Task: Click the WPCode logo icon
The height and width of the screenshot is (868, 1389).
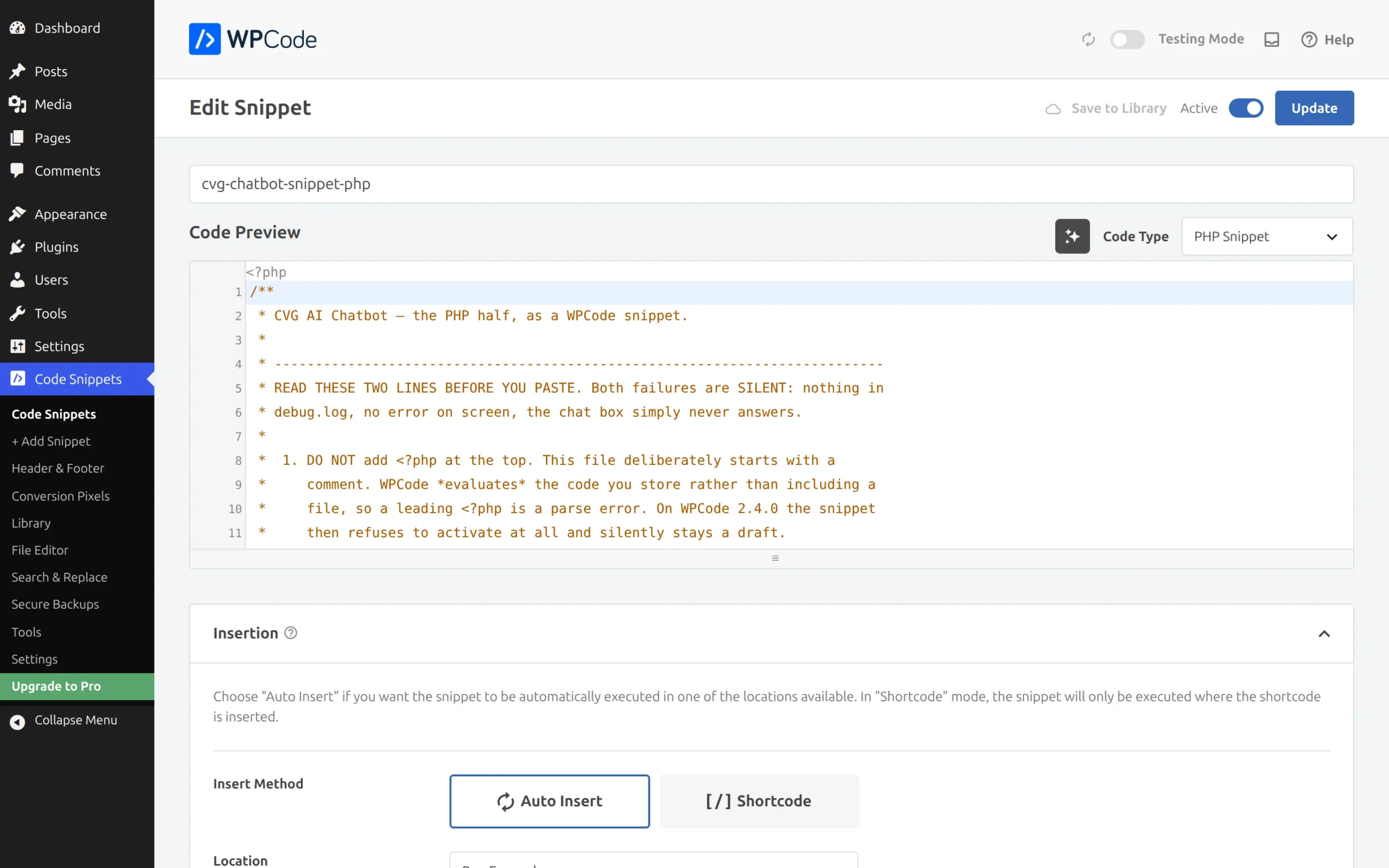Action: [205, 39]
